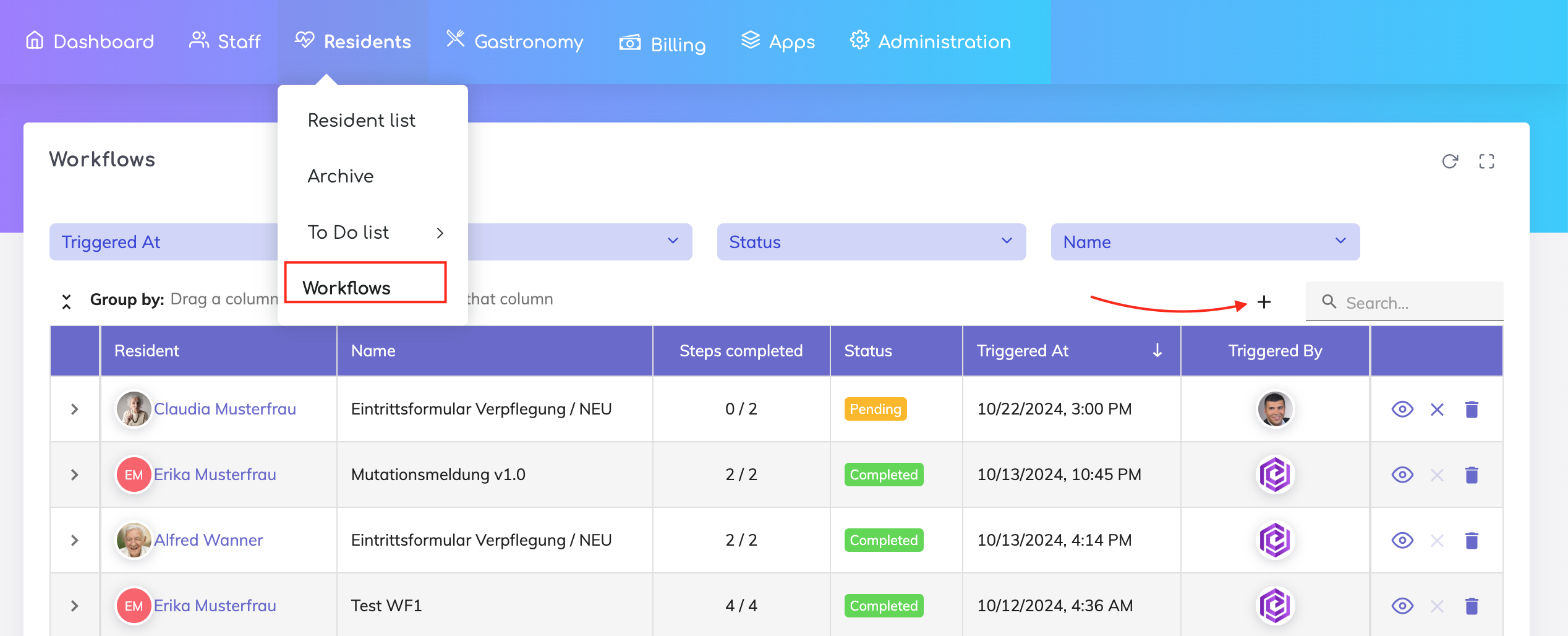This screenshot has width=1568, height=636.
Task: Expand the Claudia Musterfrau row
Action: click(x=75, y=410)
